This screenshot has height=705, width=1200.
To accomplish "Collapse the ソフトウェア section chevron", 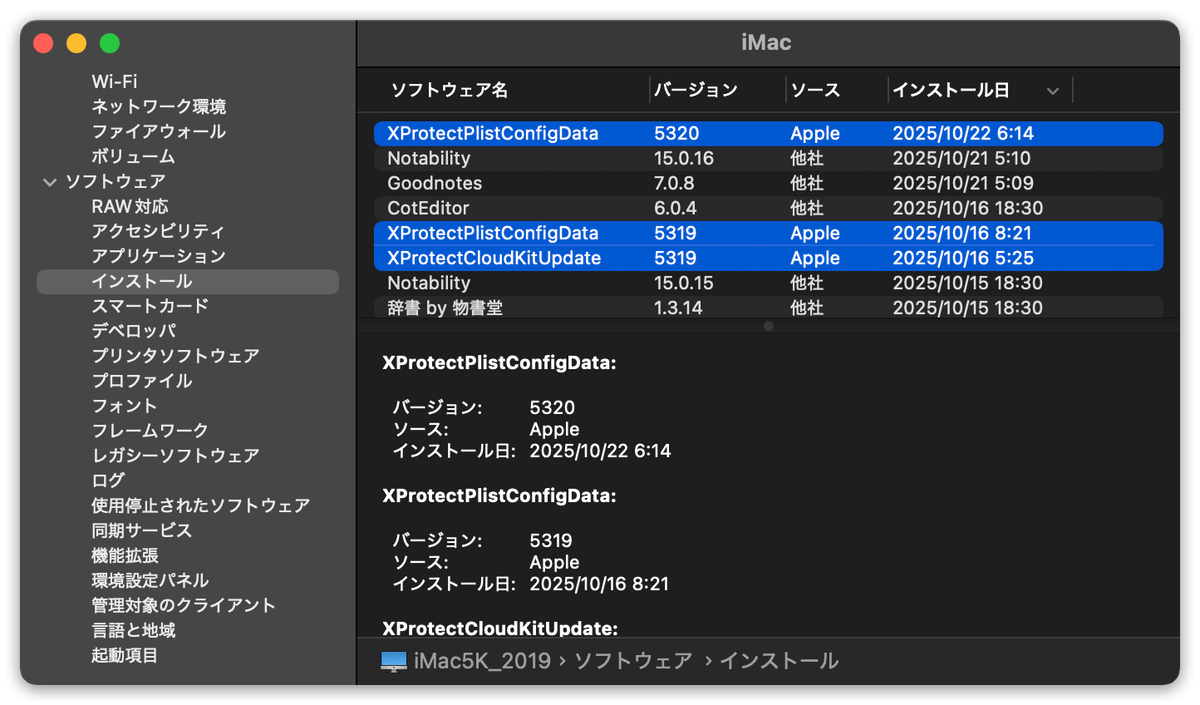I will (50, 182).
